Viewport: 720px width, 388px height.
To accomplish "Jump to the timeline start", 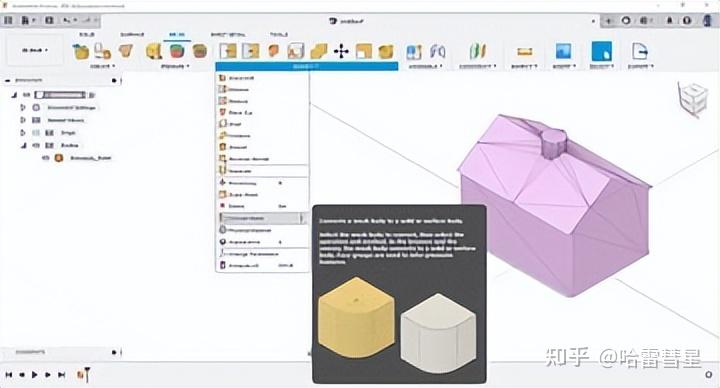I will (x=8, y=375).
